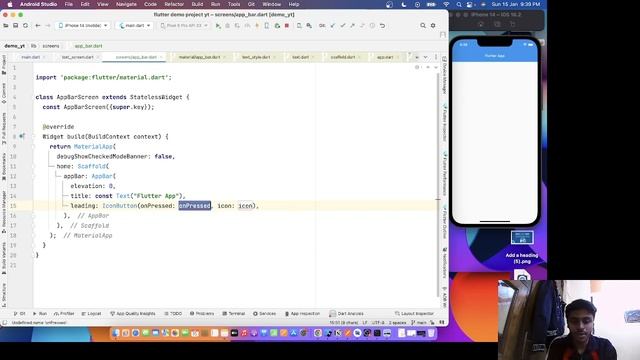Switch to the material/app_bar.dart tab
The height and width of the screenshot is (360, 640).
click(200, 57)
